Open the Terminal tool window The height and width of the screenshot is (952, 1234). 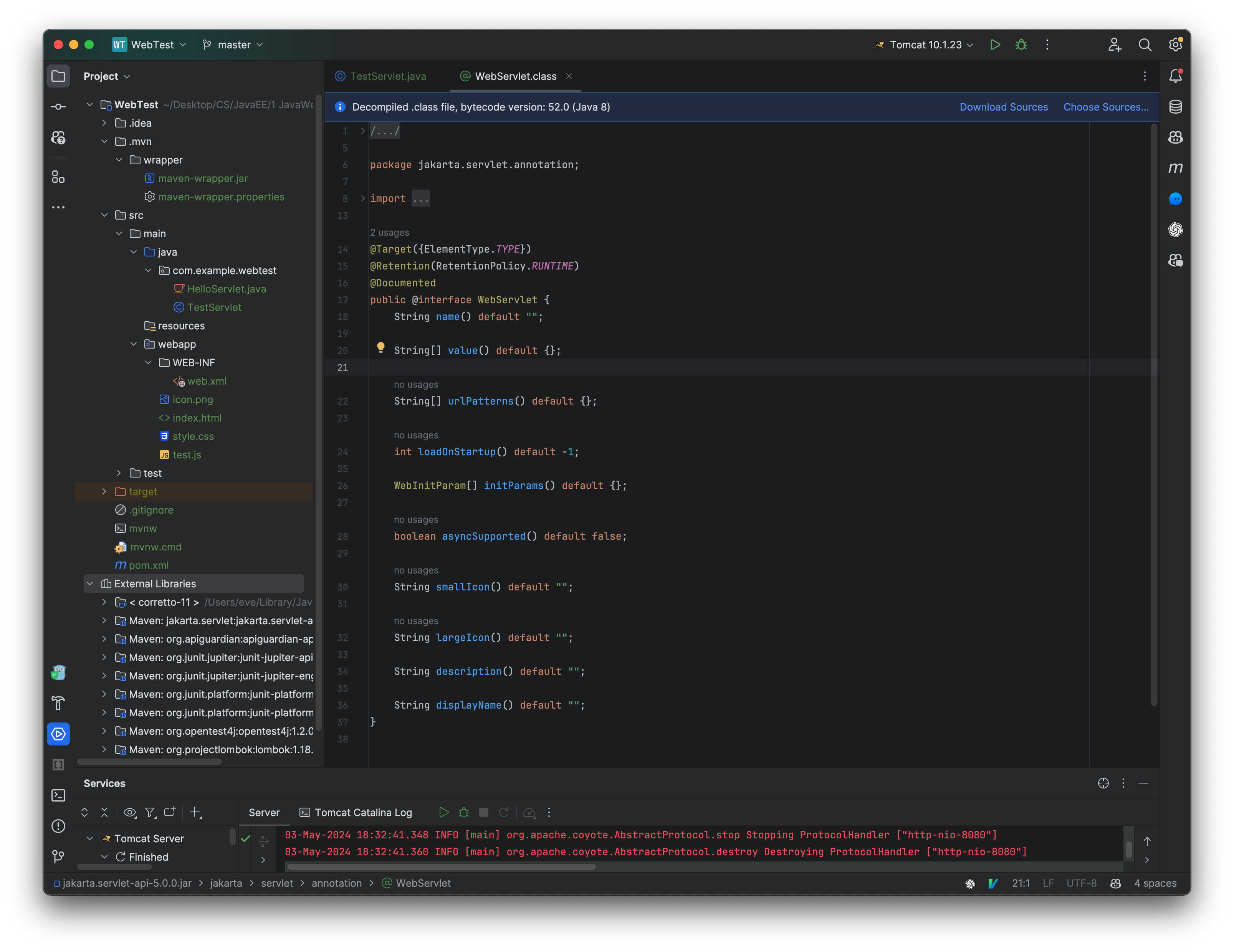(x=58, y=795)
